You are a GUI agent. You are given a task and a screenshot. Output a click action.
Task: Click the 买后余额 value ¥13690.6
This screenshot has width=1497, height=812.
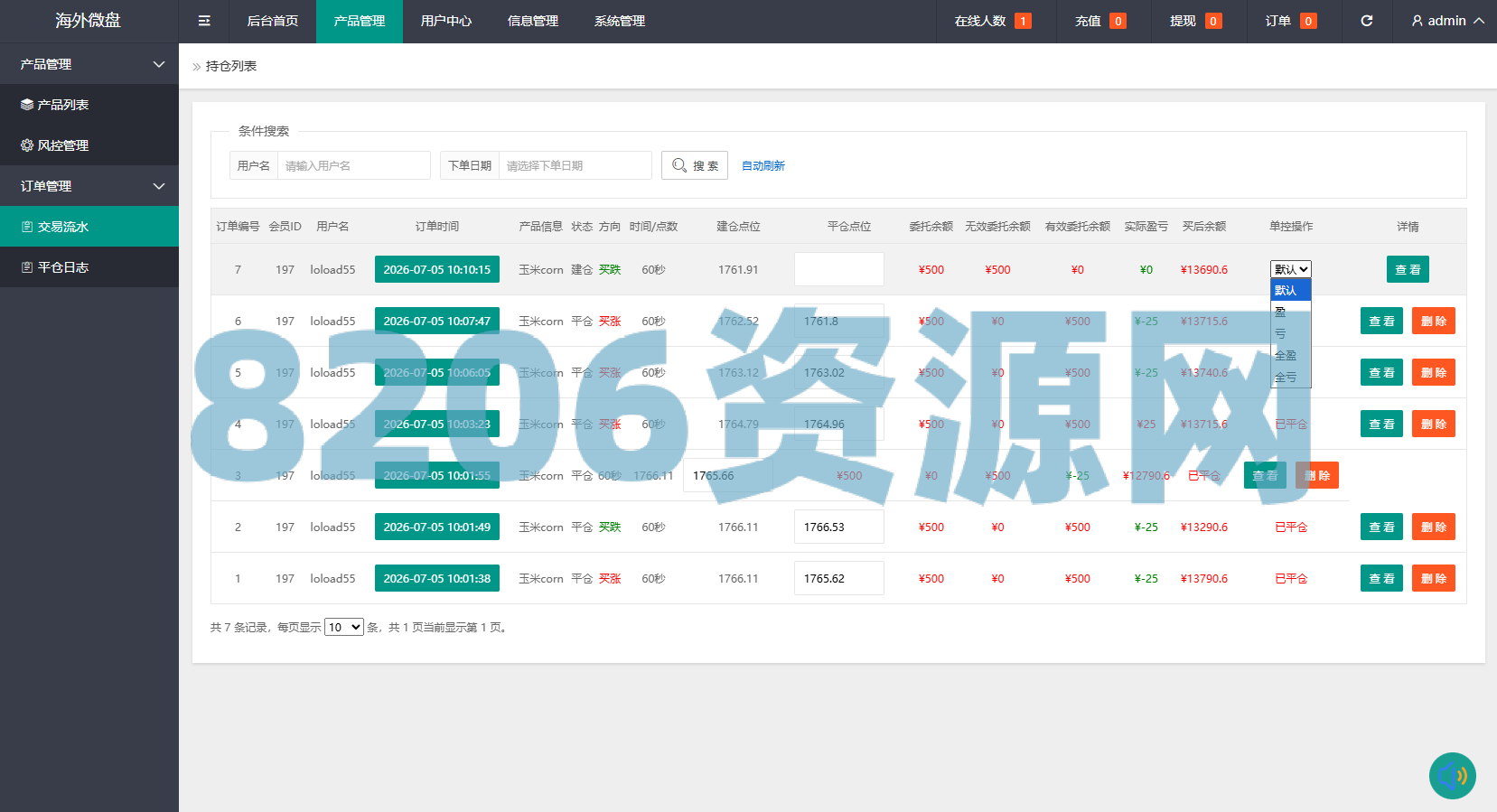pyautogui.click(x=1204, y=269)
